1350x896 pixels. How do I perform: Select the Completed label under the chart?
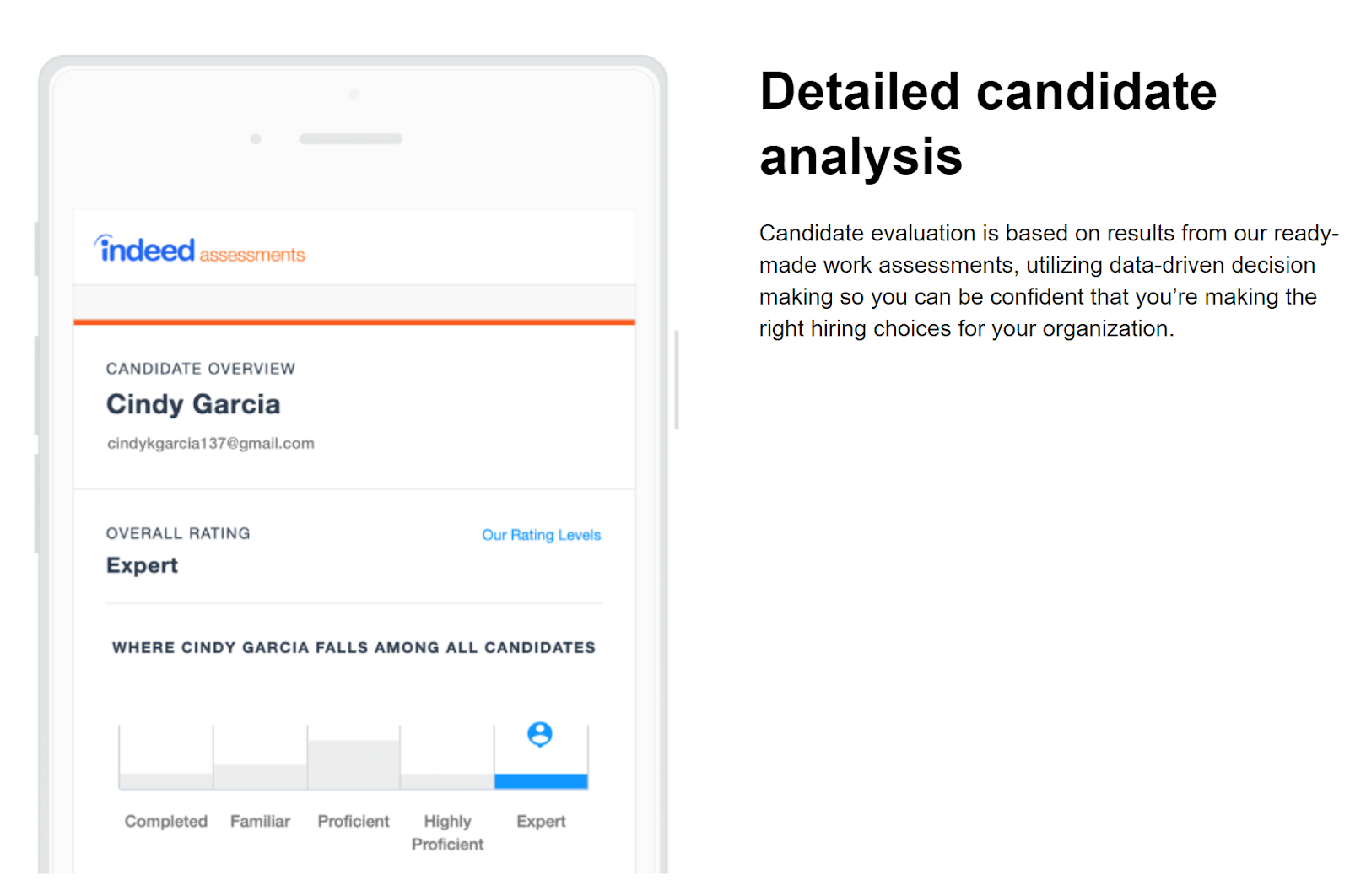click(166, 821)
